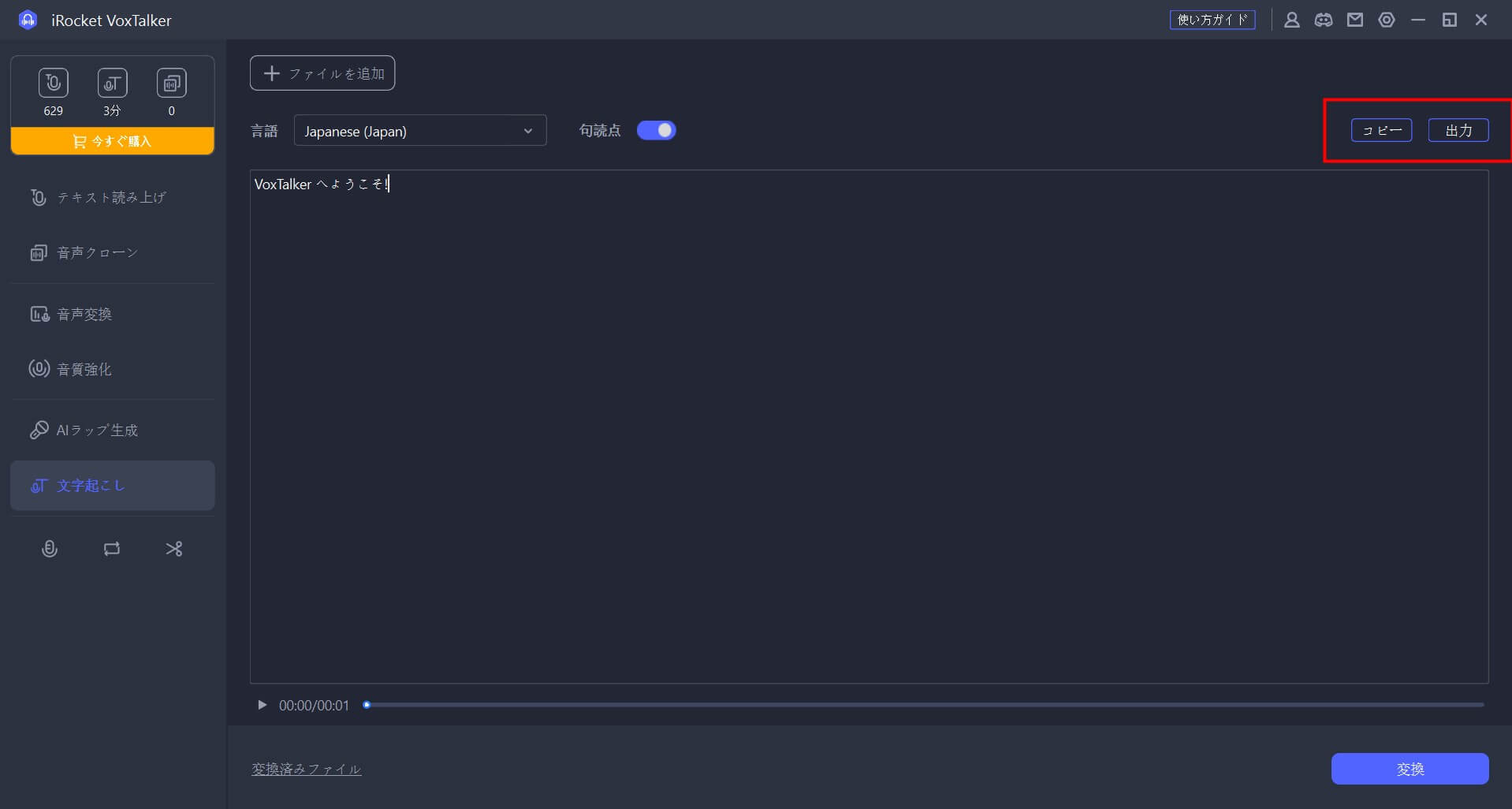The height and width of the screenshot is (809, 1512).
Task: Click in the transcription text area
Action: point(869,427)
